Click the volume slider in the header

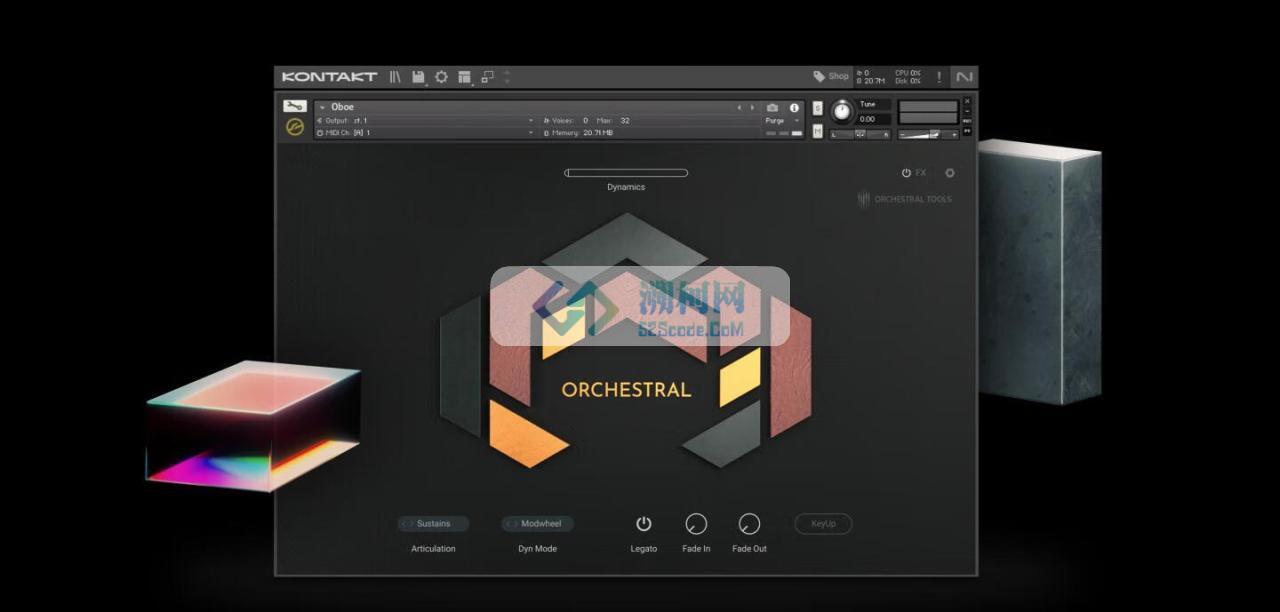pyautogui.click(x=927, y=134)
